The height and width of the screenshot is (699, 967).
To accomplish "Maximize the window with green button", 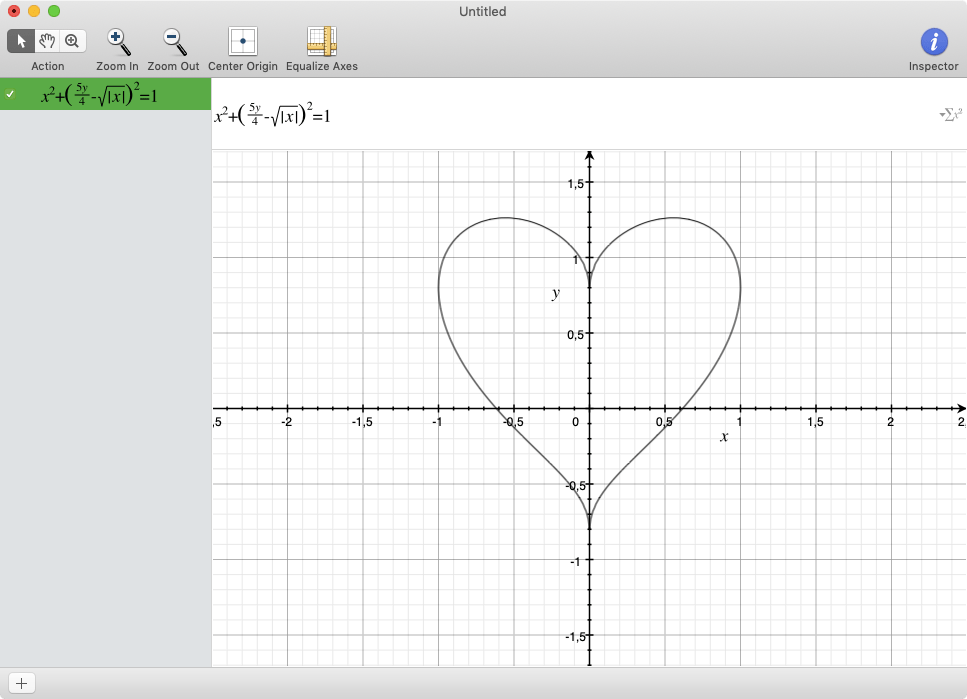I will 54,11.
